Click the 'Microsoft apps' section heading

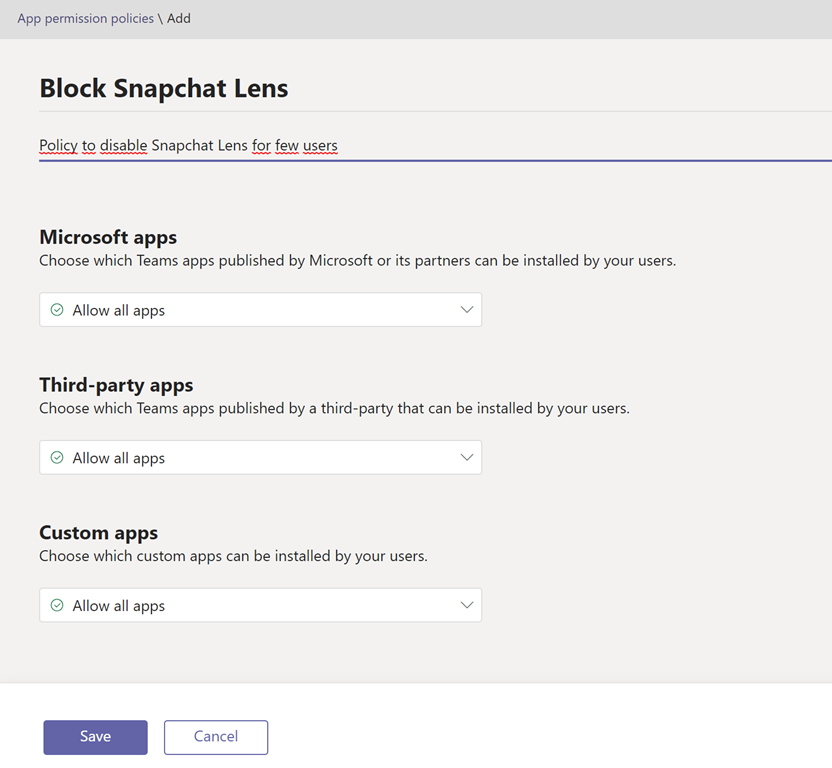(x=108, y=237)
